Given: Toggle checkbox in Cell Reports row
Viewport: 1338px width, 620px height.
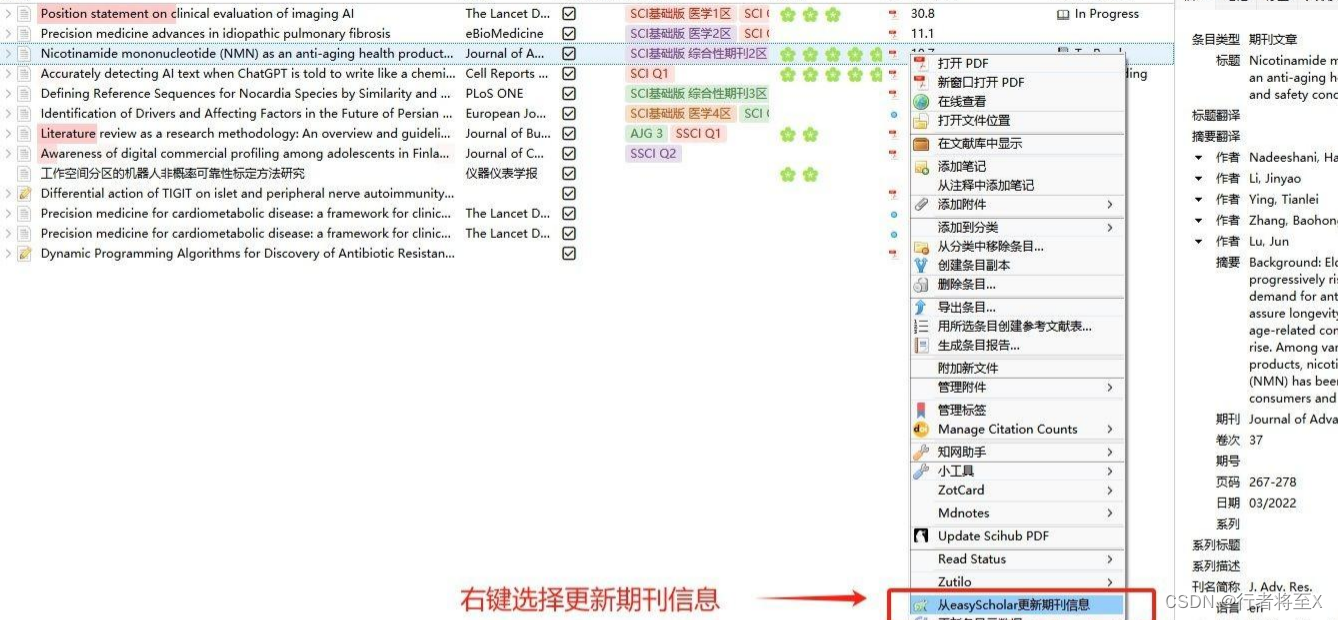Looking at the screenshot, I should [x=569, y=74].
